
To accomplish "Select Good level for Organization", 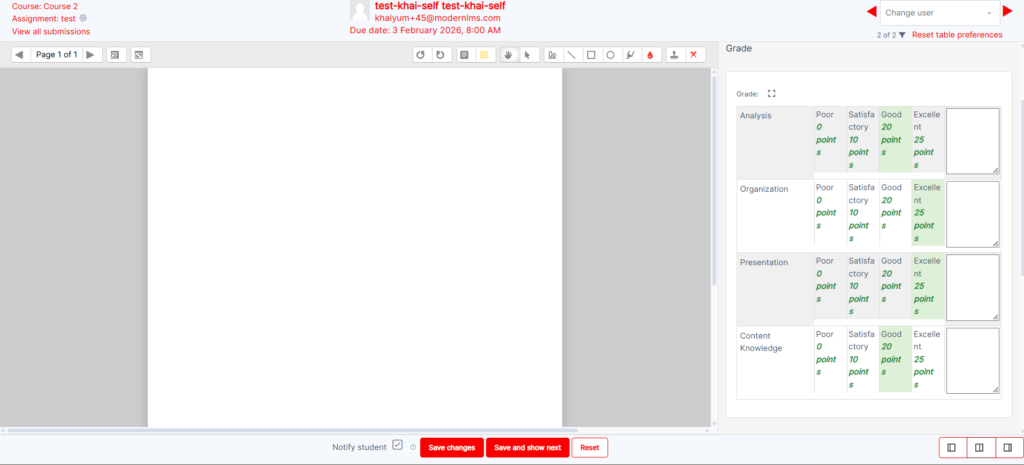I will click(x=895, y=213).
